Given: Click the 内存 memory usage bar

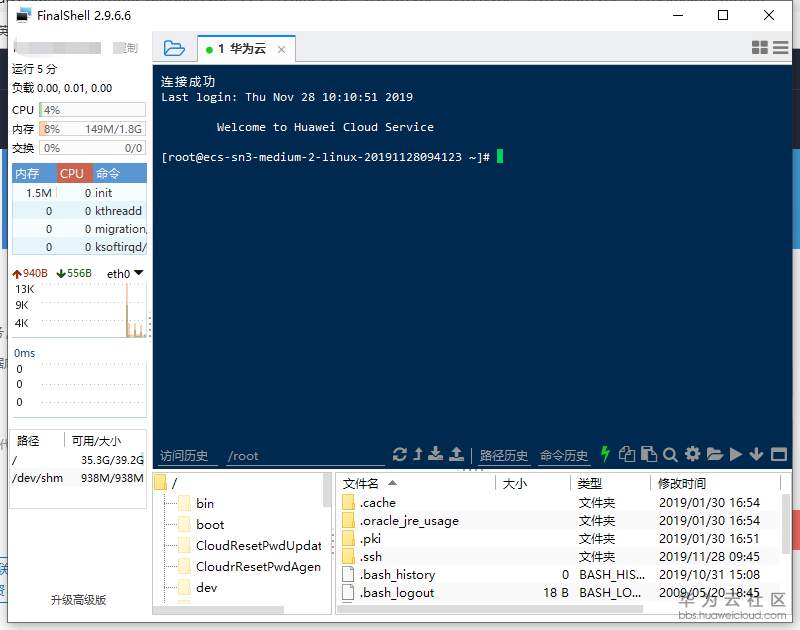Looking at the screenshot, I should 92,129.
